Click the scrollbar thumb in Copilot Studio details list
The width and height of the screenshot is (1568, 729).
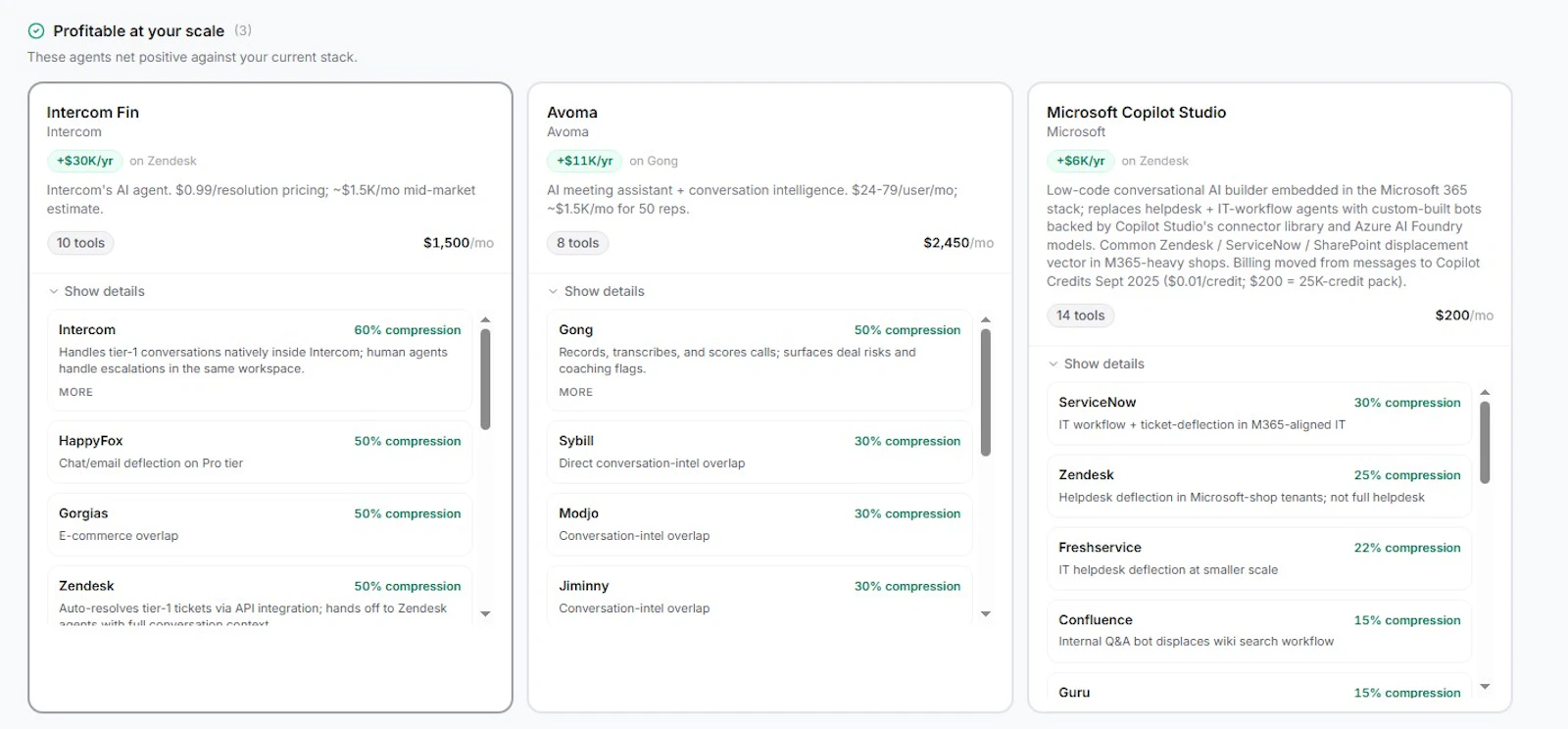pyautogui.click(x=1485, y=443)
